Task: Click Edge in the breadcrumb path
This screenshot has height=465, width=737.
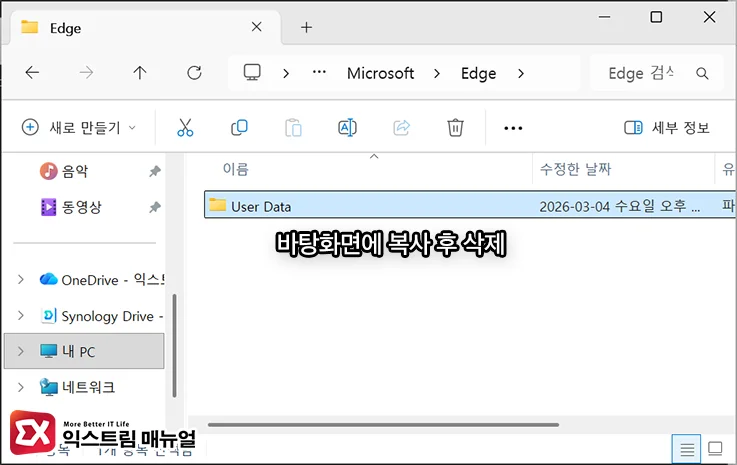Action: click(x=478, y=73)
